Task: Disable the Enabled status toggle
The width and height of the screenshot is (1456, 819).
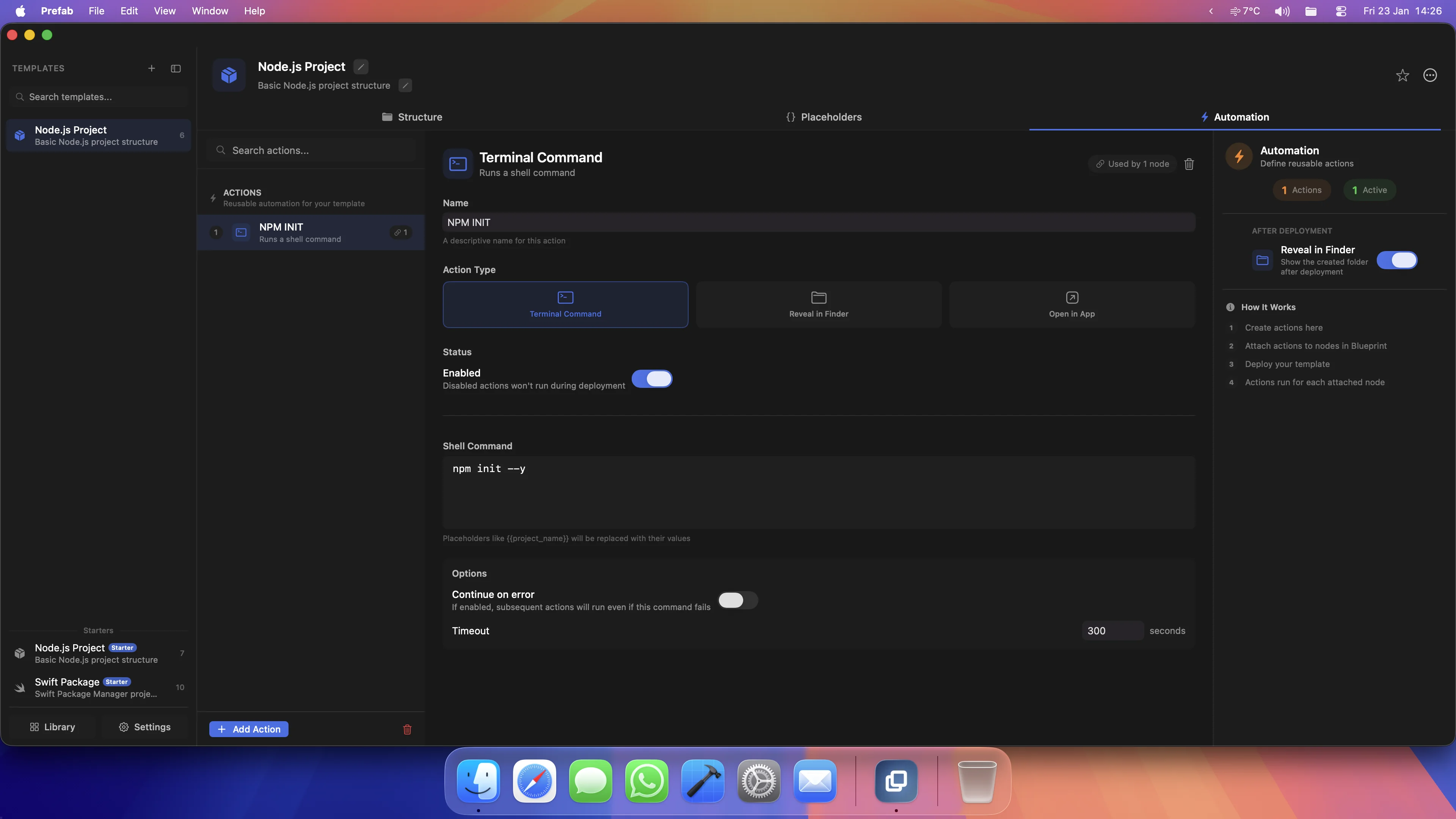Action: click(x=652, y=379)
